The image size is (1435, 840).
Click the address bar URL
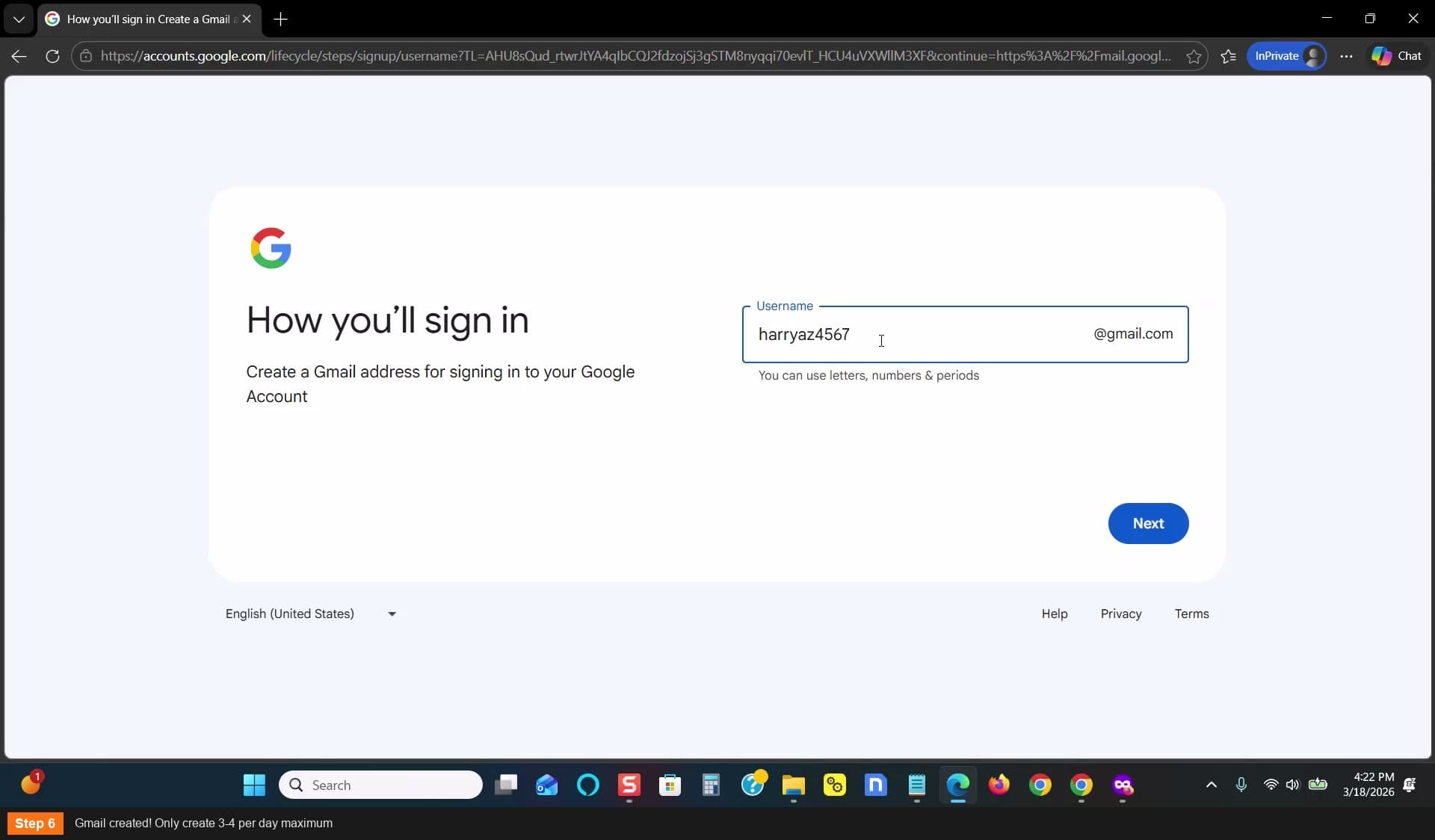click(635, 56)
